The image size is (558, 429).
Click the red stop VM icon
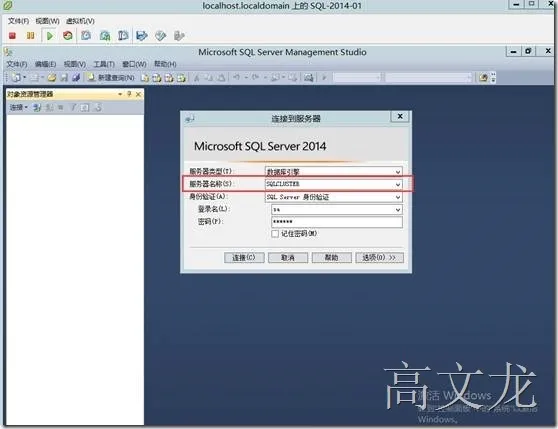(x=12, y=36)
